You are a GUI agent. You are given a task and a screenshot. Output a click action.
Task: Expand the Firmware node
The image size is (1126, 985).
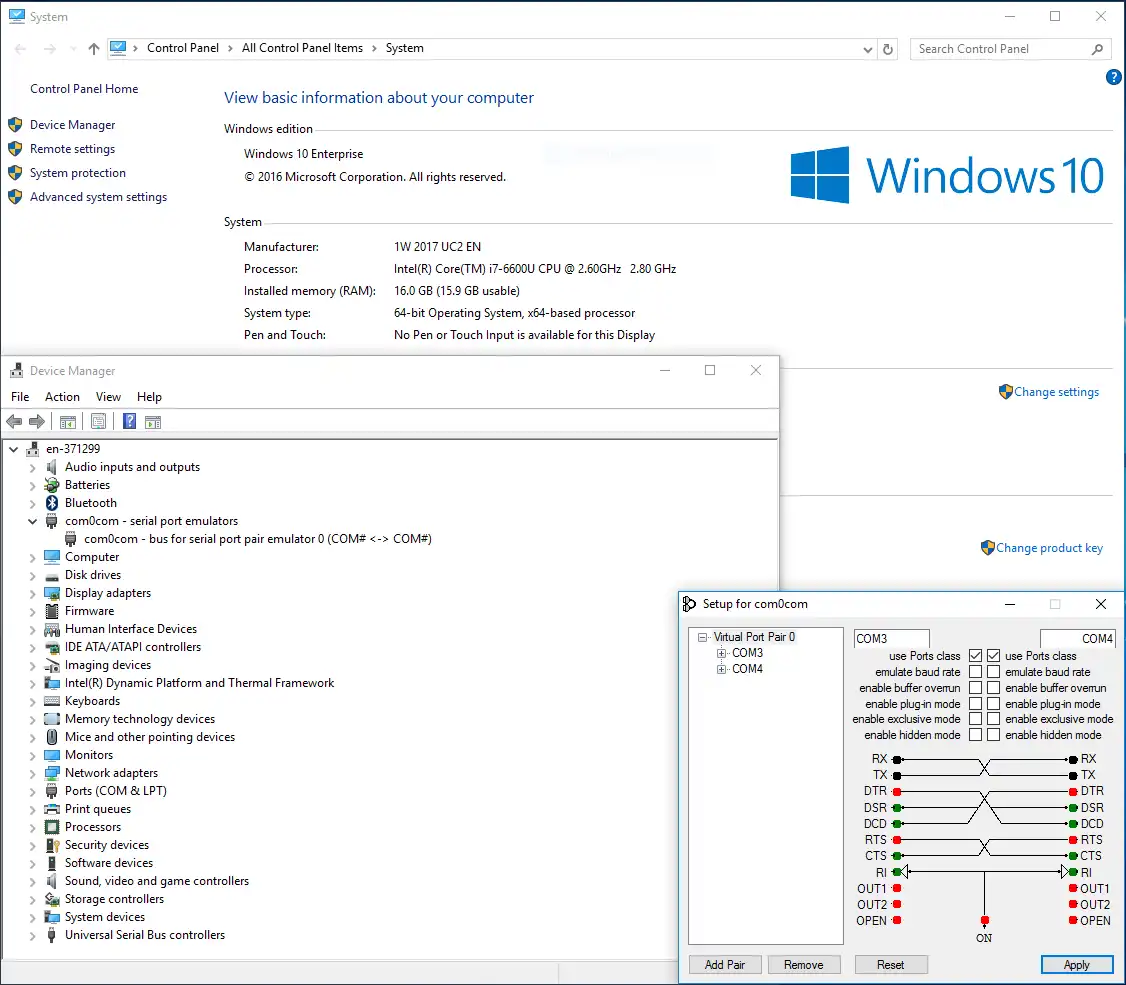coord(32,611)
